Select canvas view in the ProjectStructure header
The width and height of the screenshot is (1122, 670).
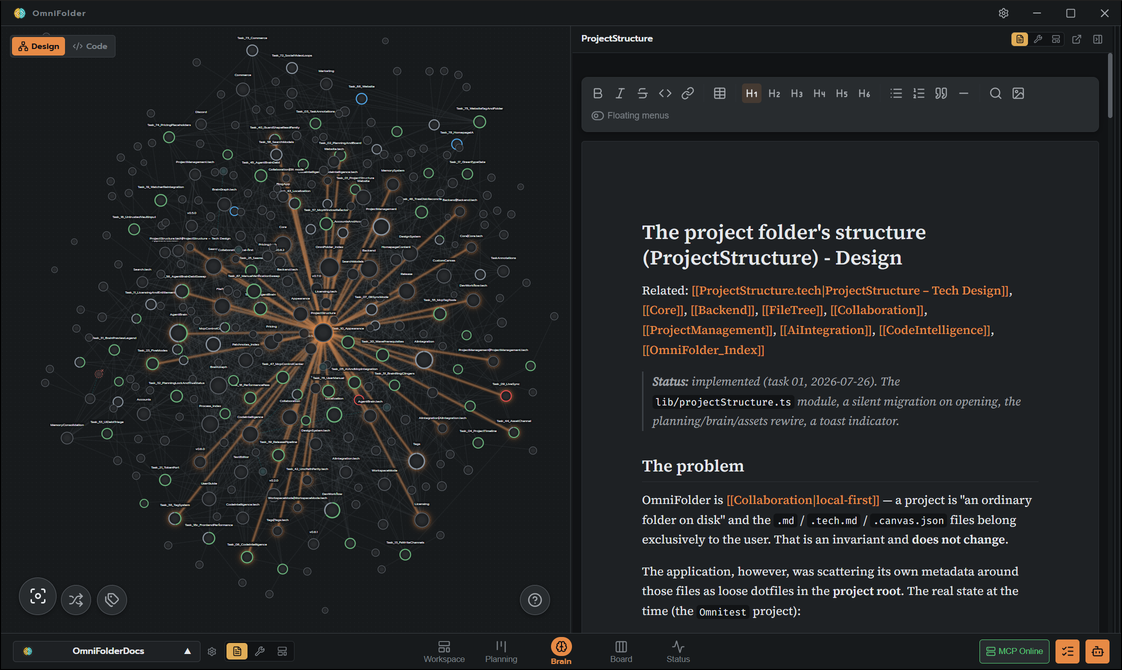[x=1056, y=39]
